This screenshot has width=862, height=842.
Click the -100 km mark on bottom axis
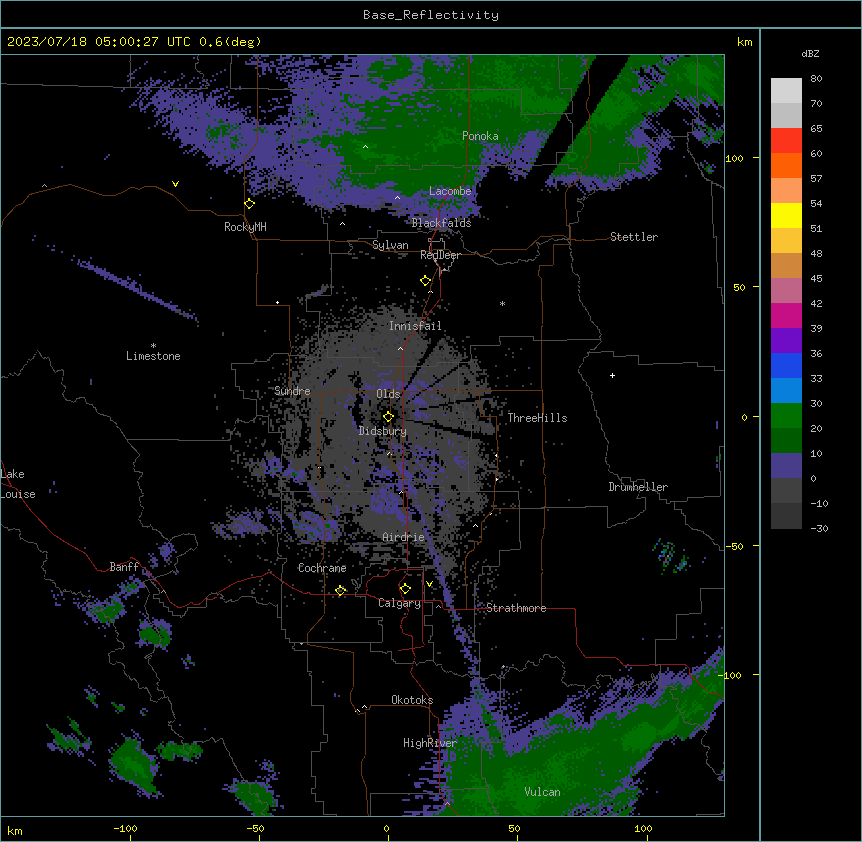[x=125, y=828]
